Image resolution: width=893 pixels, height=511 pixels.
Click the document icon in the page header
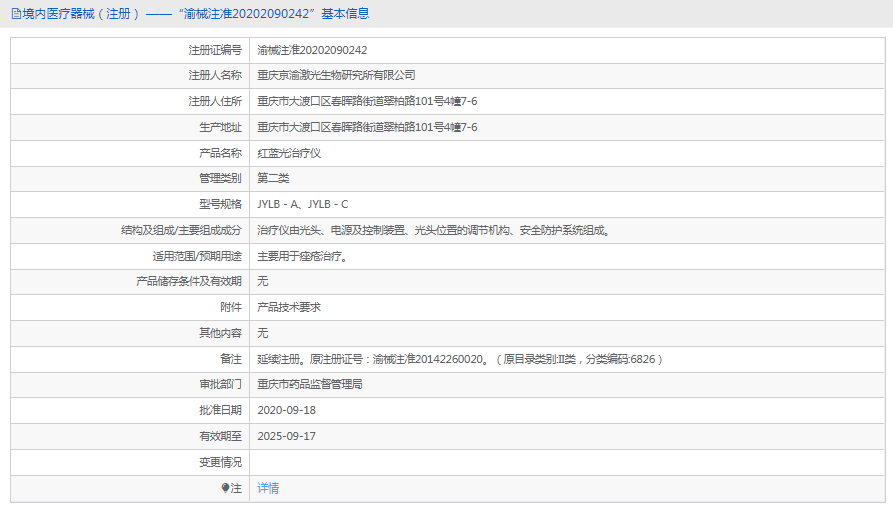point(16,14)
